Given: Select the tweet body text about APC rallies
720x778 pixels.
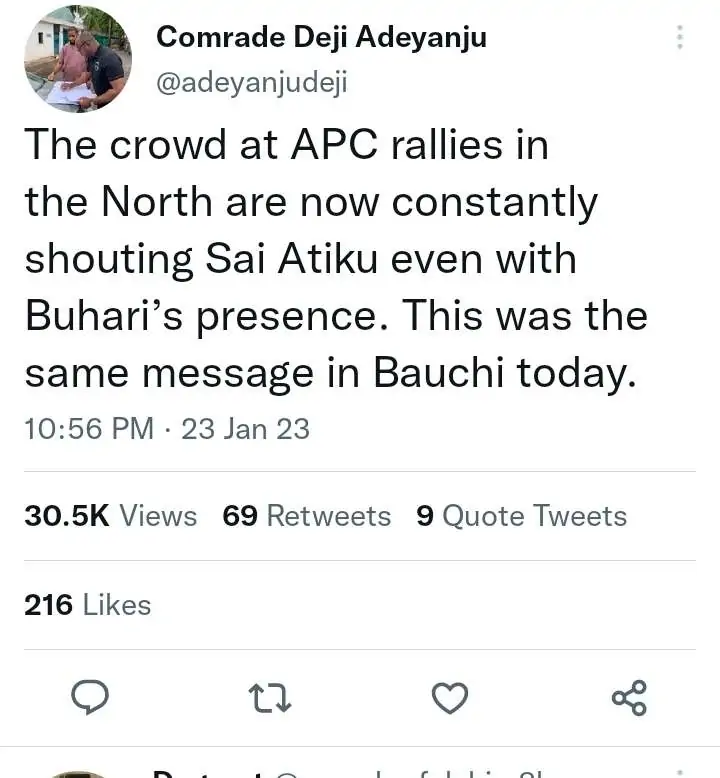Looking at the screenshot, I should [x=335, y=259].
